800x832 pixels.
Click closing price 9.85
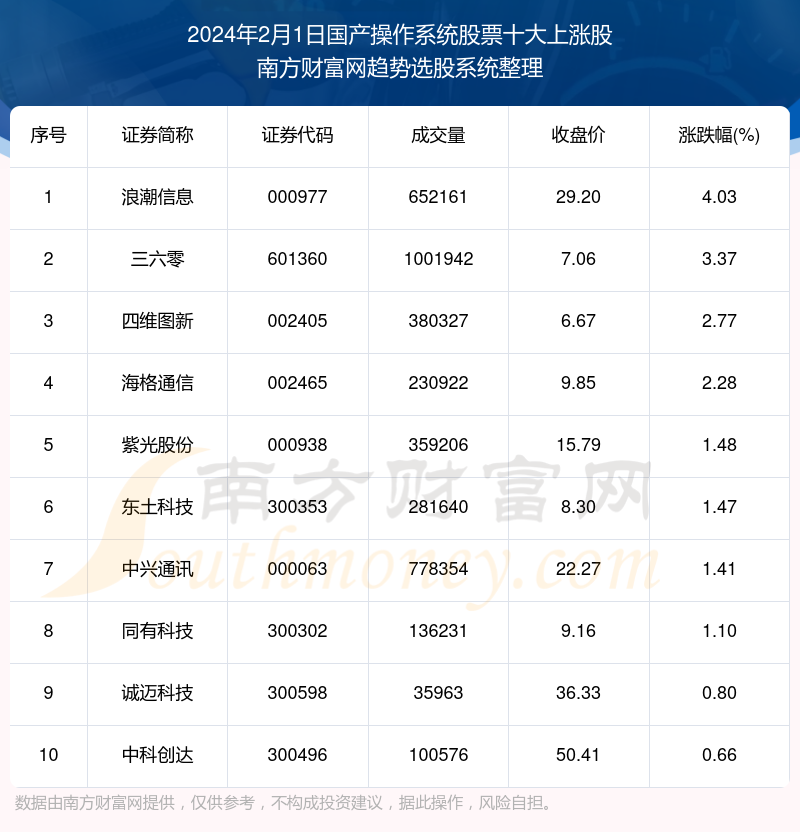(x=578, y=383)
